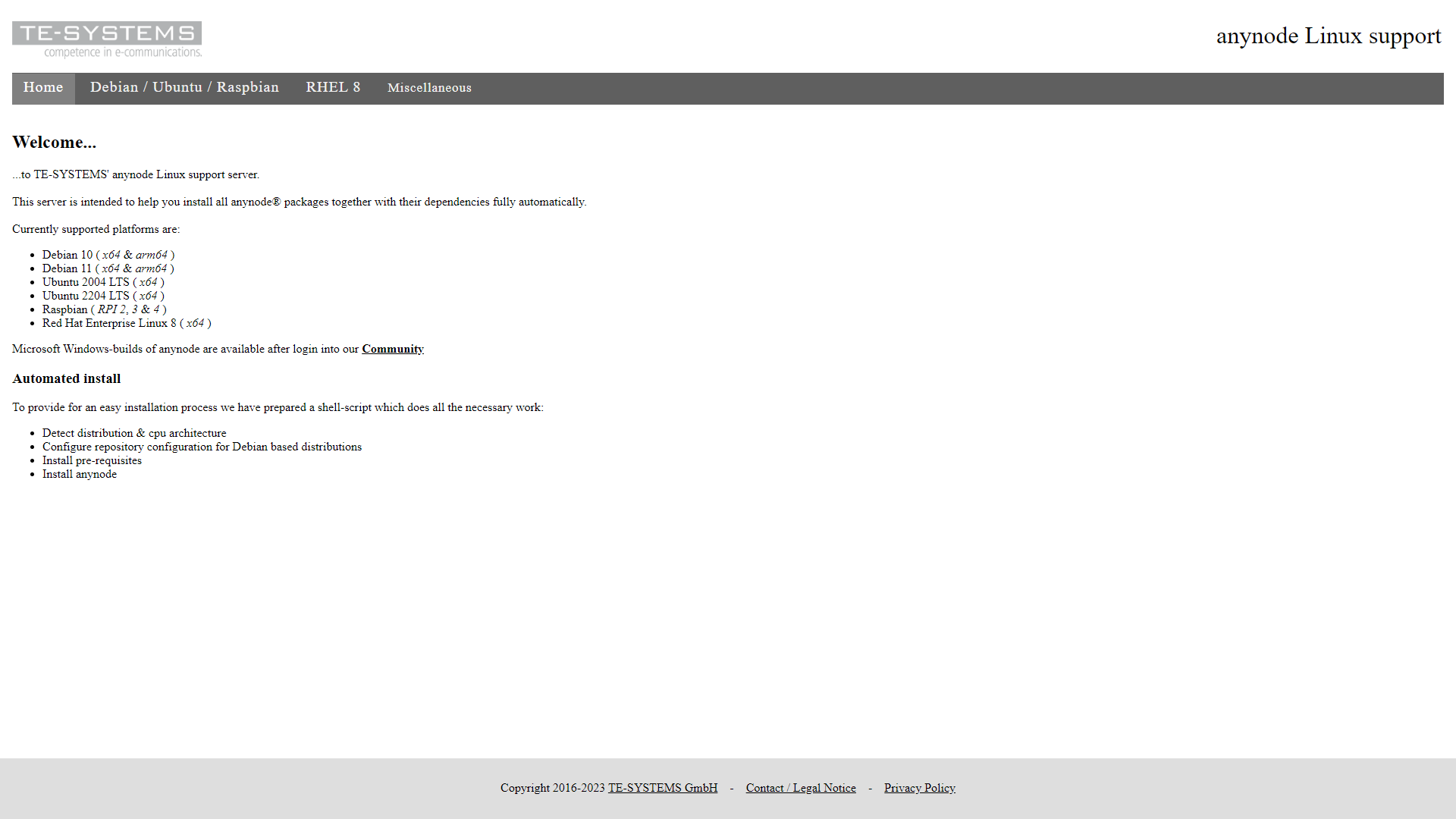The image size is (1456, 819).
Task: Select the 'Raspbian ( RPI 2, 3 & 4 )' item
Action: point(105,309)
